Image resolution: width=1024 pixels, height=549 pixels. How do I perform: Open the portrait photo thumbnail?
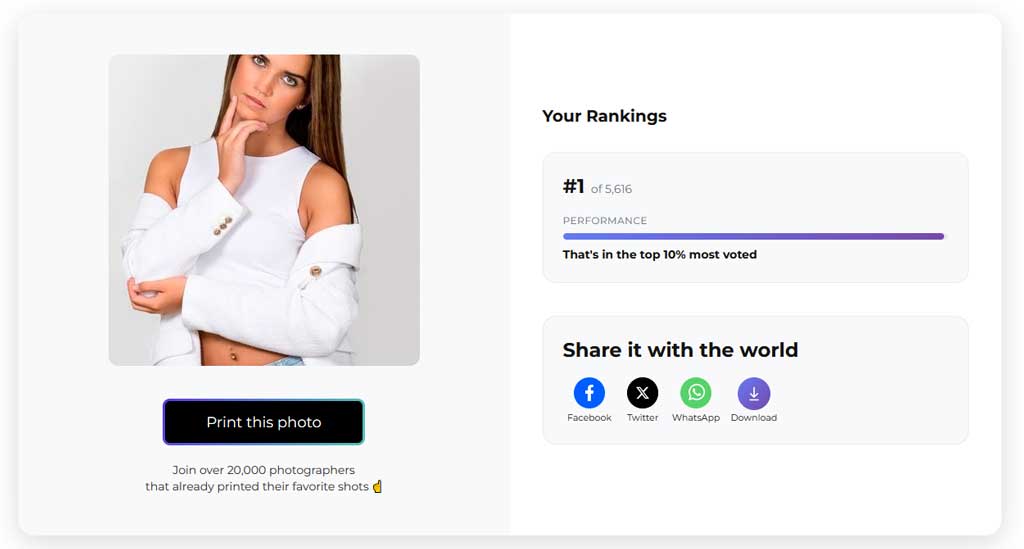click(x=264, y=210)
